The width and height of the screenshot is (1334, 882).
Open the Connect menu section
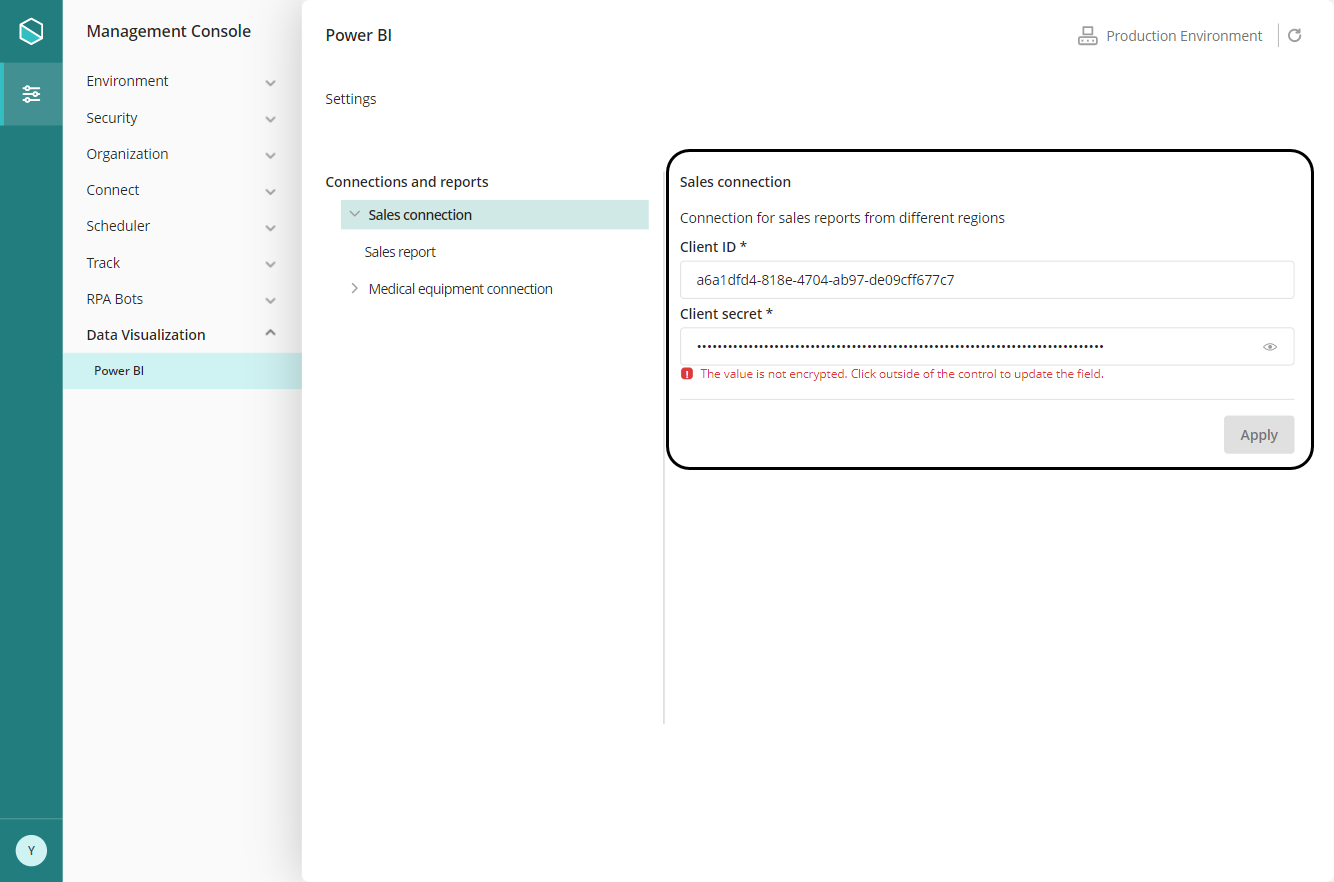pyautogui.click(x=182, y=190)
